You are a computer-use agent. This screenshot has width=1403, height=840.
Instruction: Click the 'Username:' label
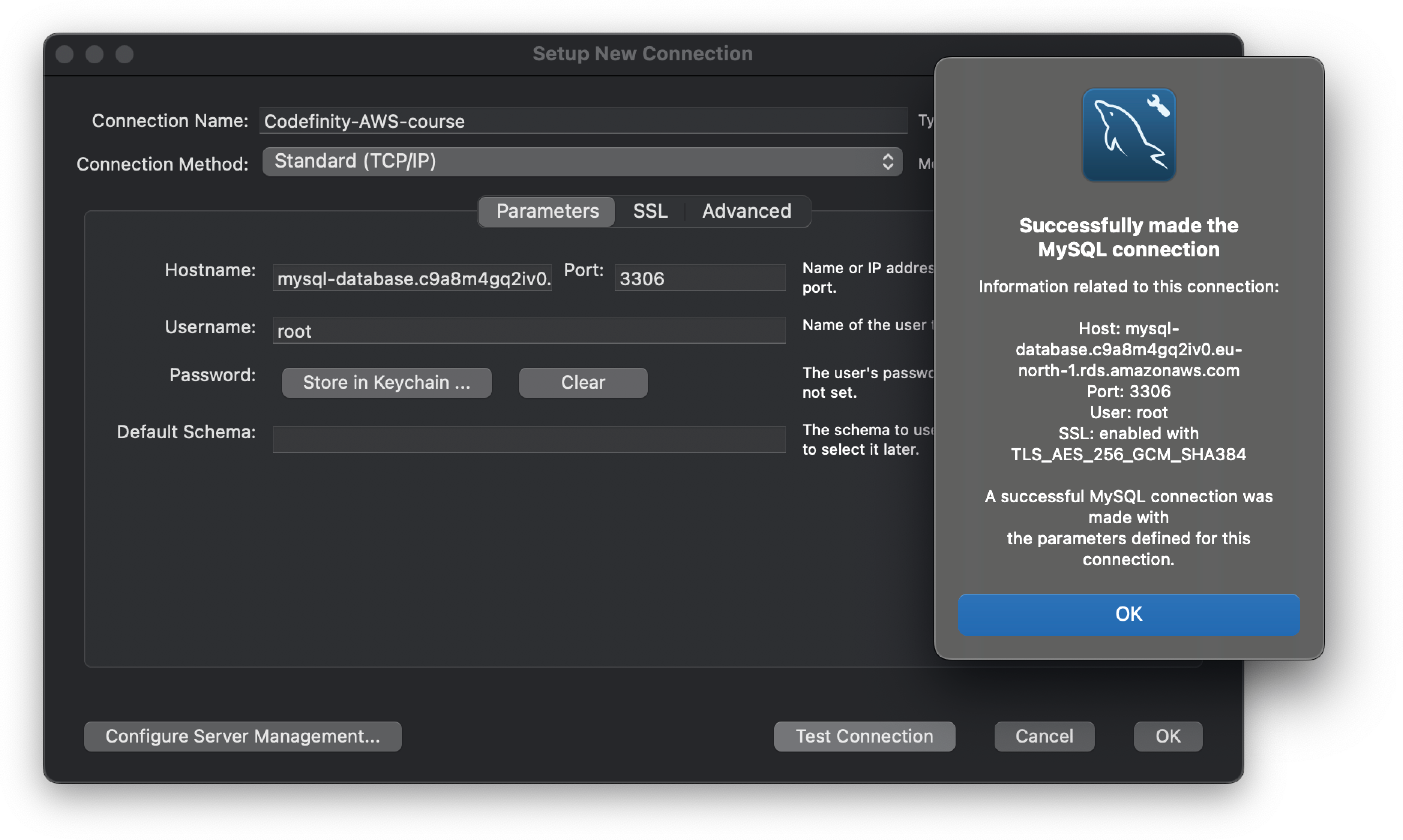coord(210,326)
